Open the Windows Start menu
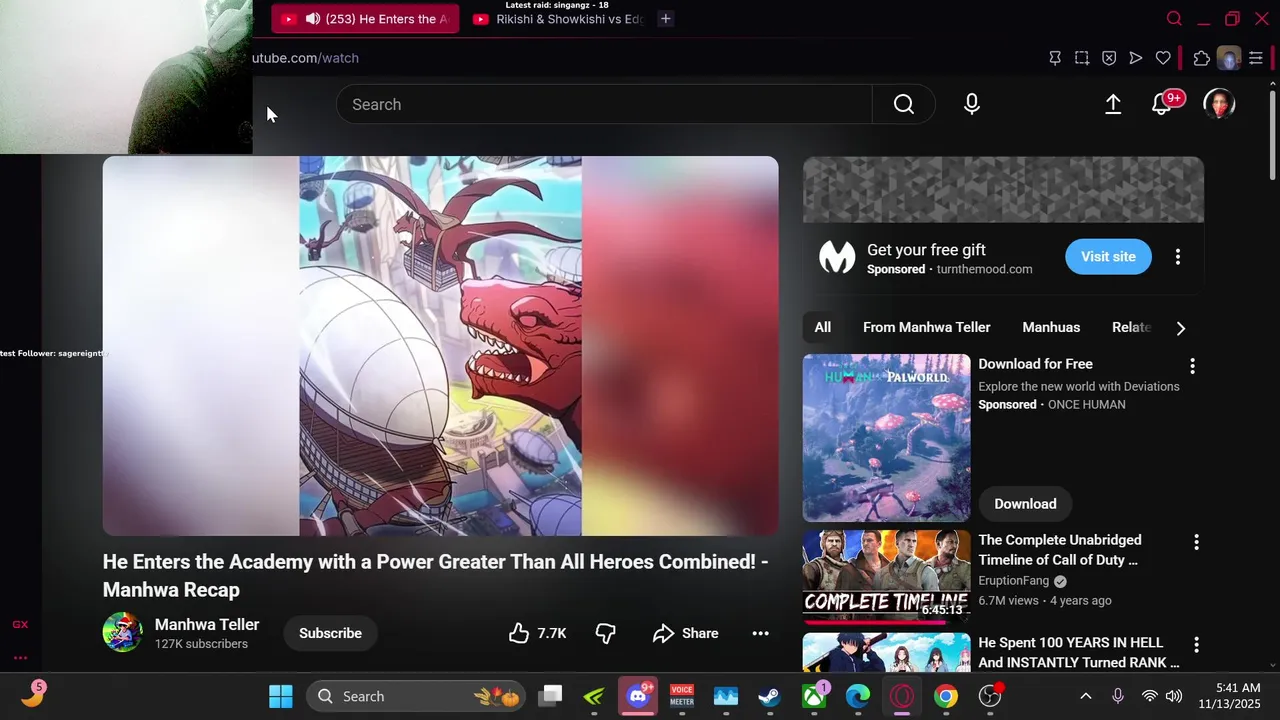Image resolution: width=1280 pixels, height=720 pixels. [281, 696]
